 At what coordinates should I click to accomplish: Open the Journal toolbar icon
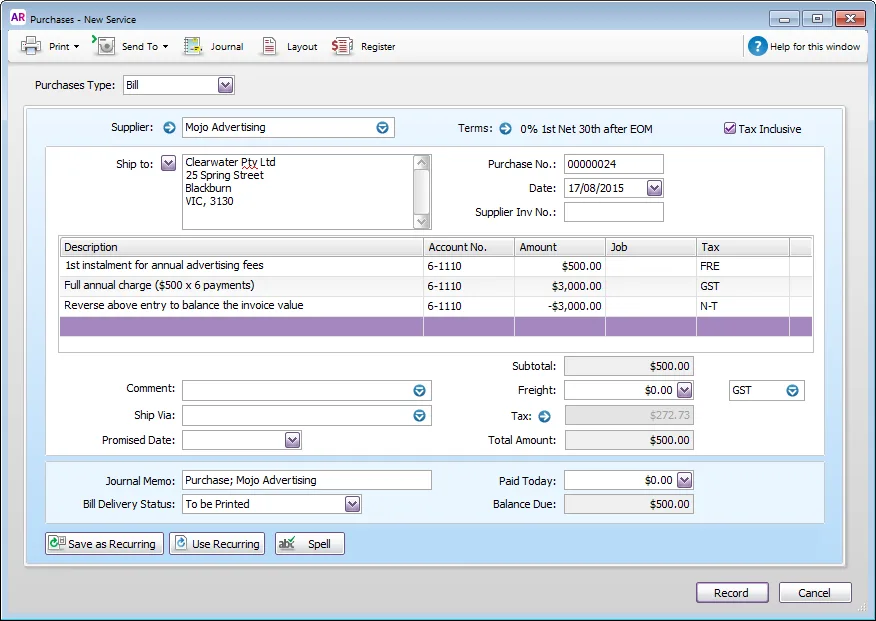click(193, 46)
